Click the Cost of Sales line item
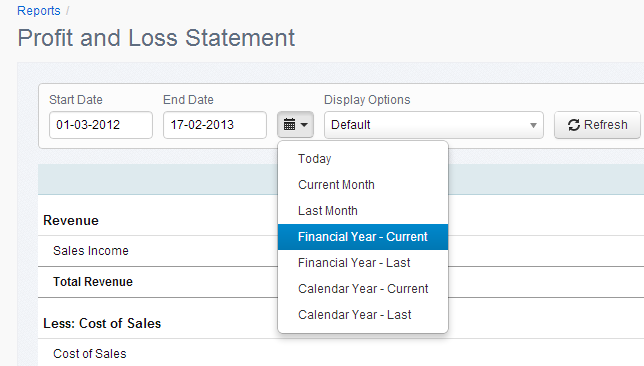The height and width of the screenshot is (366, 644). 90,354
